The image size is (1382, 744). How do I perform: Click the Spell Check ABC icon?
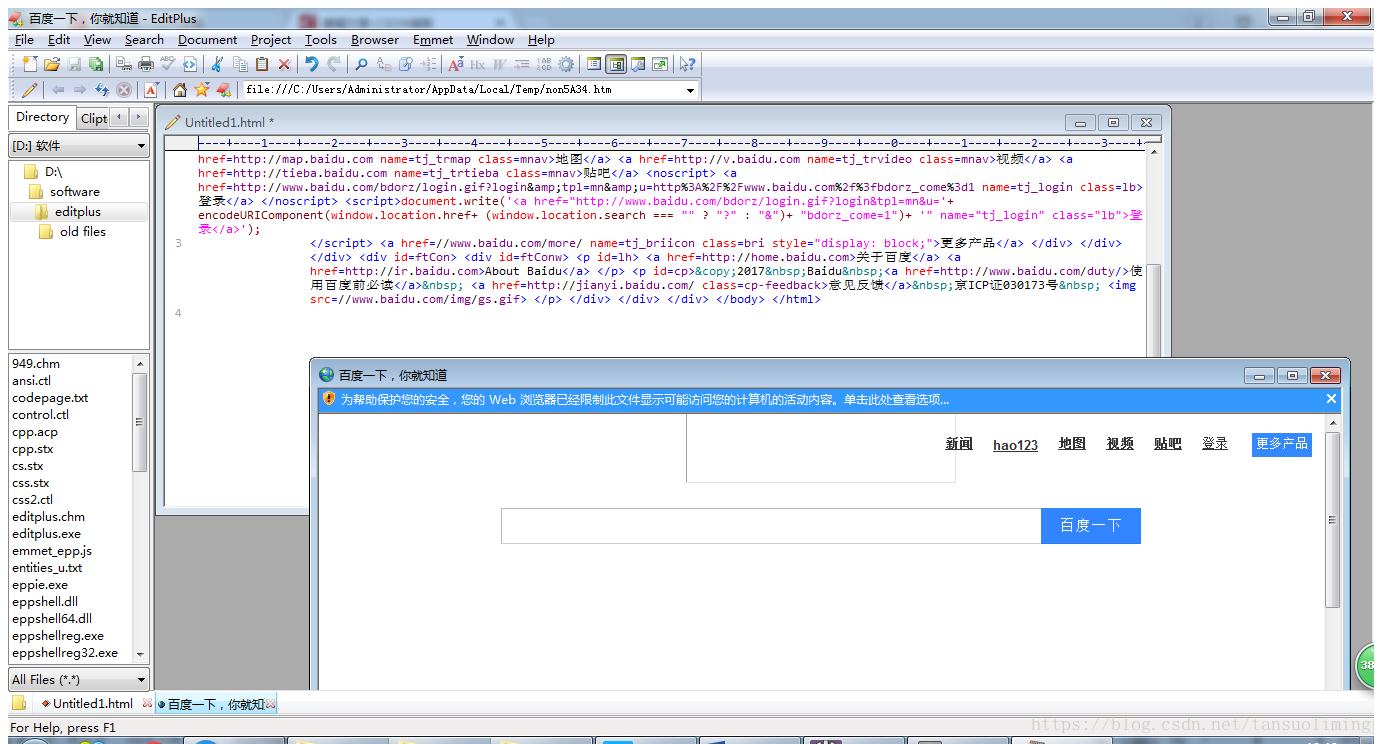[x=167, y=64]
